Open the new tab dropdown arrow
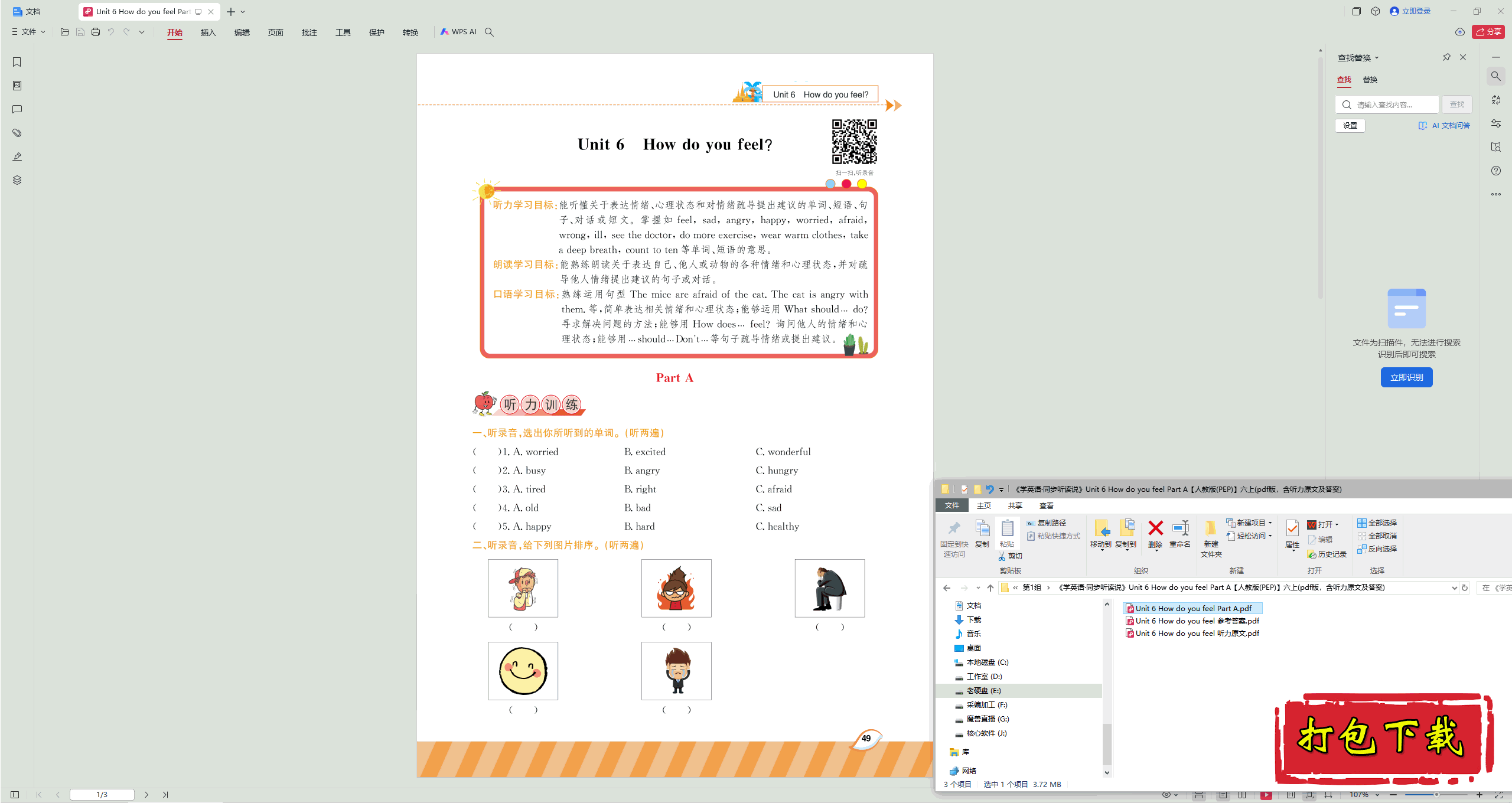1512x803 pixels. click(243, 12)
